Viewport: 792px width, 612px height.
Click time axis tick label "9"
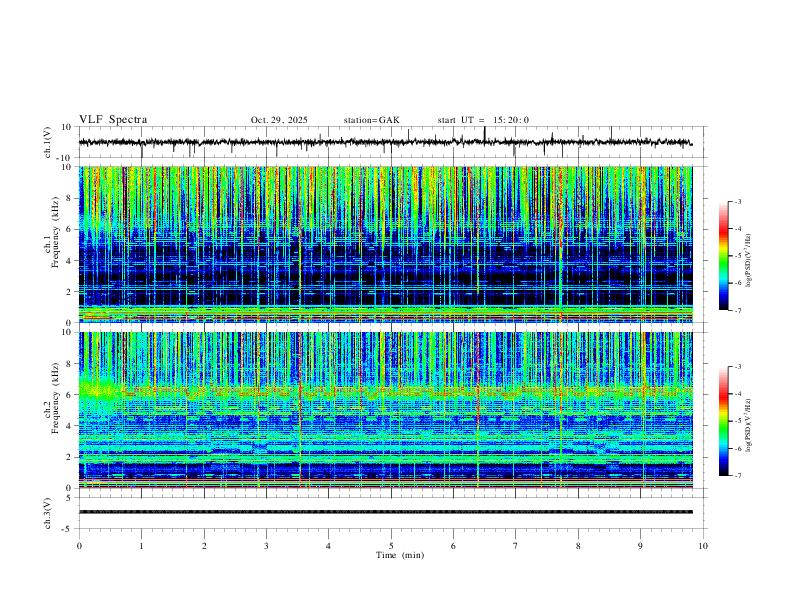click(x=640, y=546)
